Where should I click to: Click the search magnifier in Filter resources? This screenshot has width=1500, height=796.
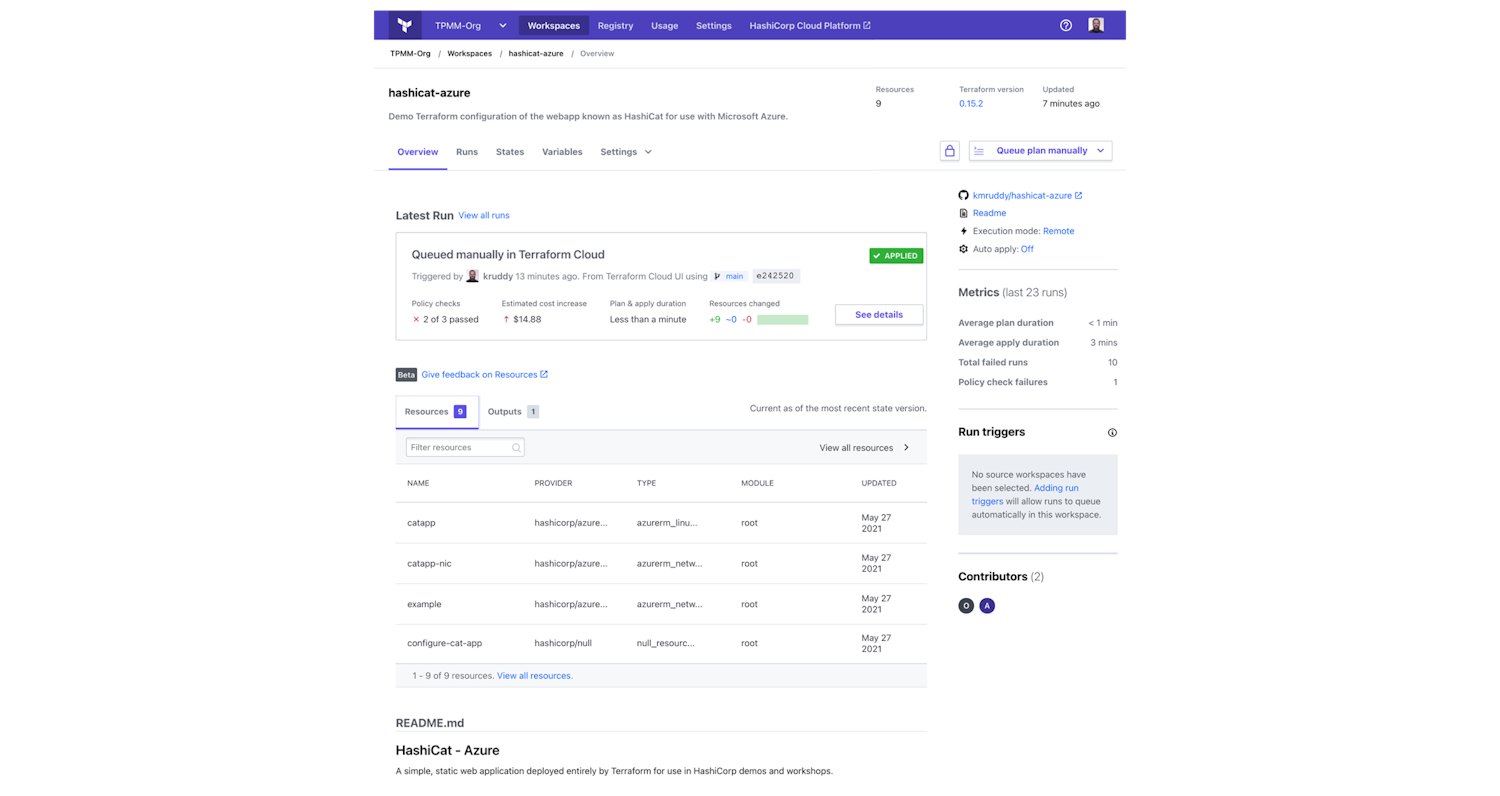point(518,447)
